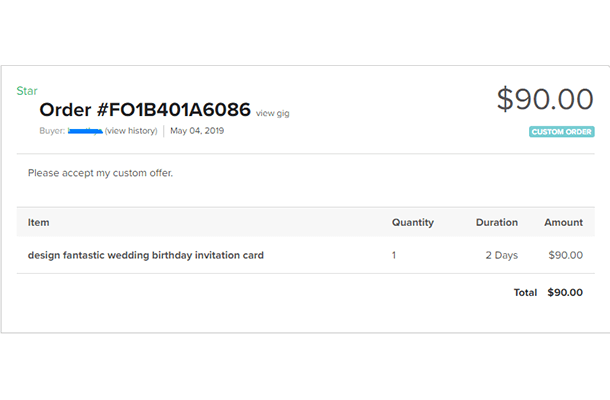This screenshot has width=610, height=400.
Task: Click the Item column header
Action: click(x=39, y=222)
